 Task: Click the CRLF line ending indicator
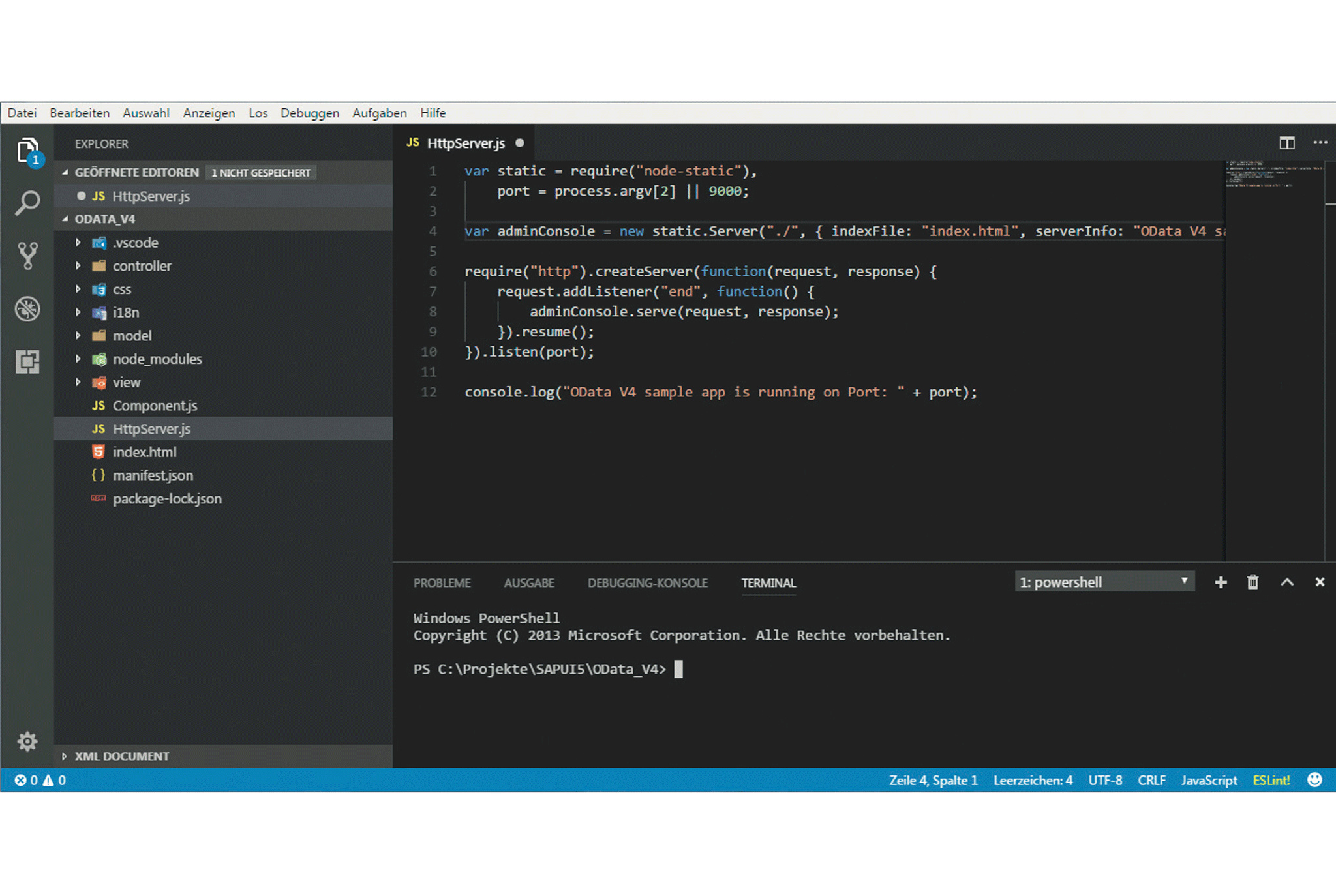point(1151,781)
